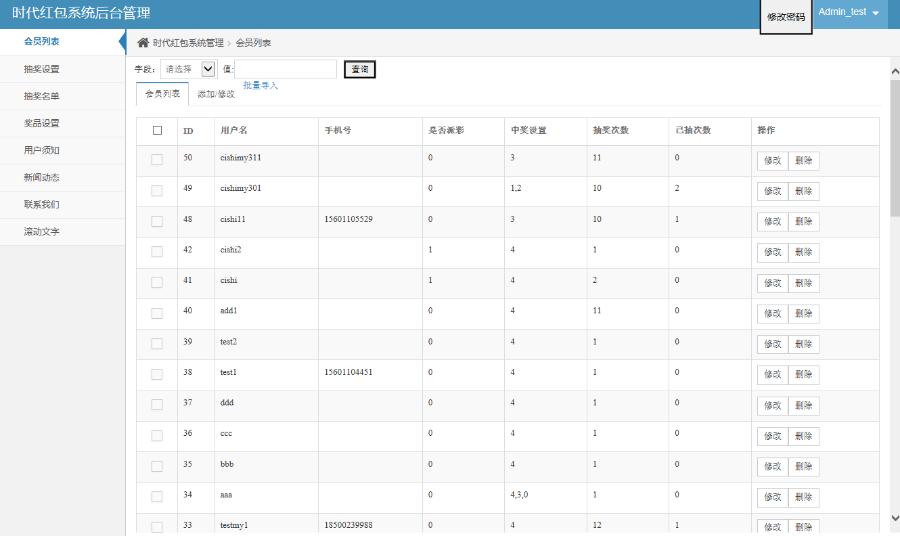Open the 字段 field dropdown (请选择)
Screen dimensions: 900x536
pyautogui.click(x=188, y=69)
